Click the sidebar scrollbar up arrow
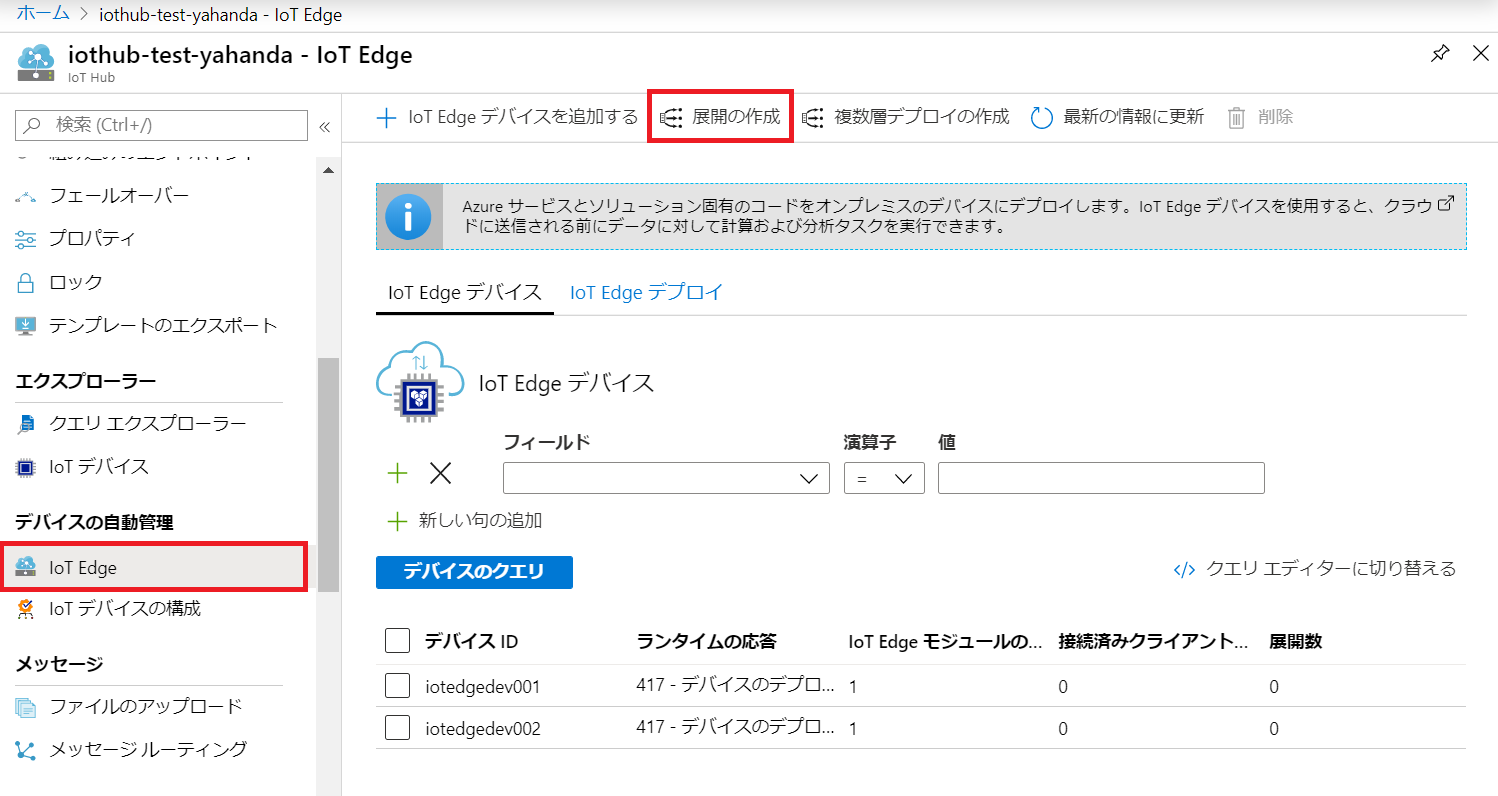Screen dimensions: 1498x796 328,171
